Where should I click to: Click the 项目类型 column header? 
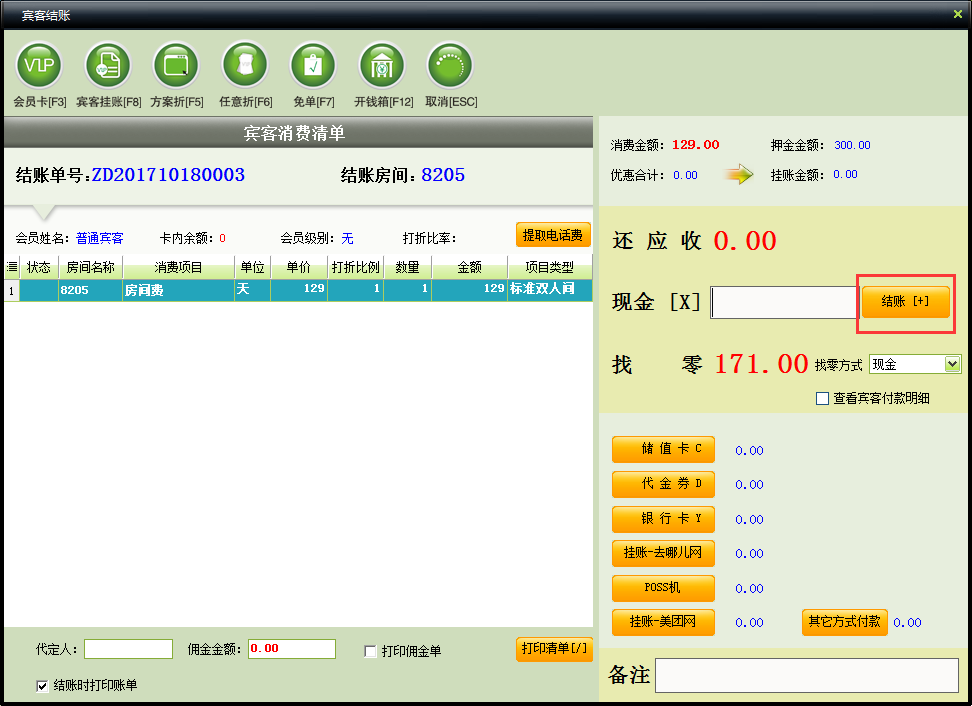pyautogui.click(x=550, y=267)
